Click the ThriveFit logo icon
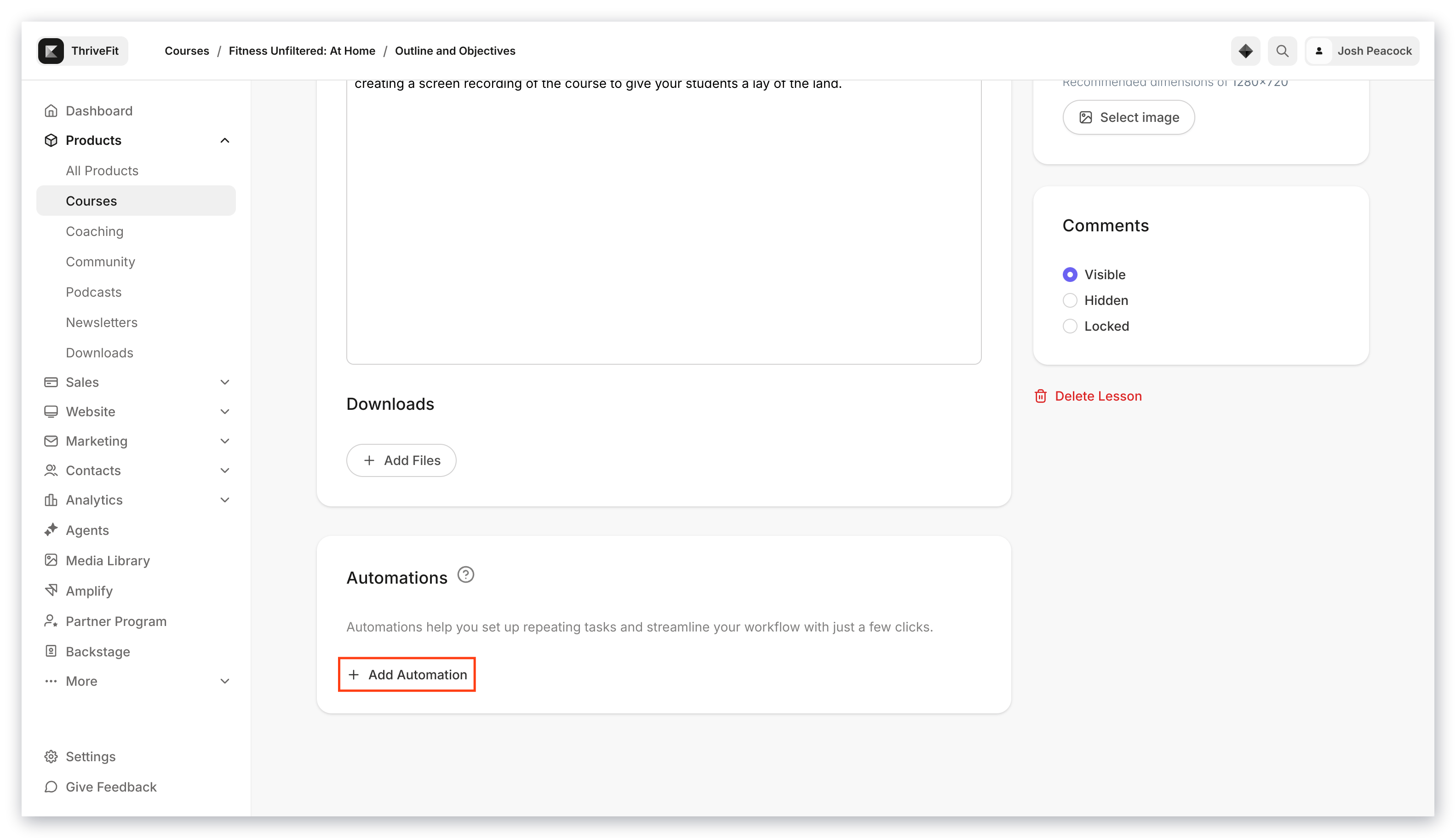Viewport: 1456px width, 838px height. [51, 51]
